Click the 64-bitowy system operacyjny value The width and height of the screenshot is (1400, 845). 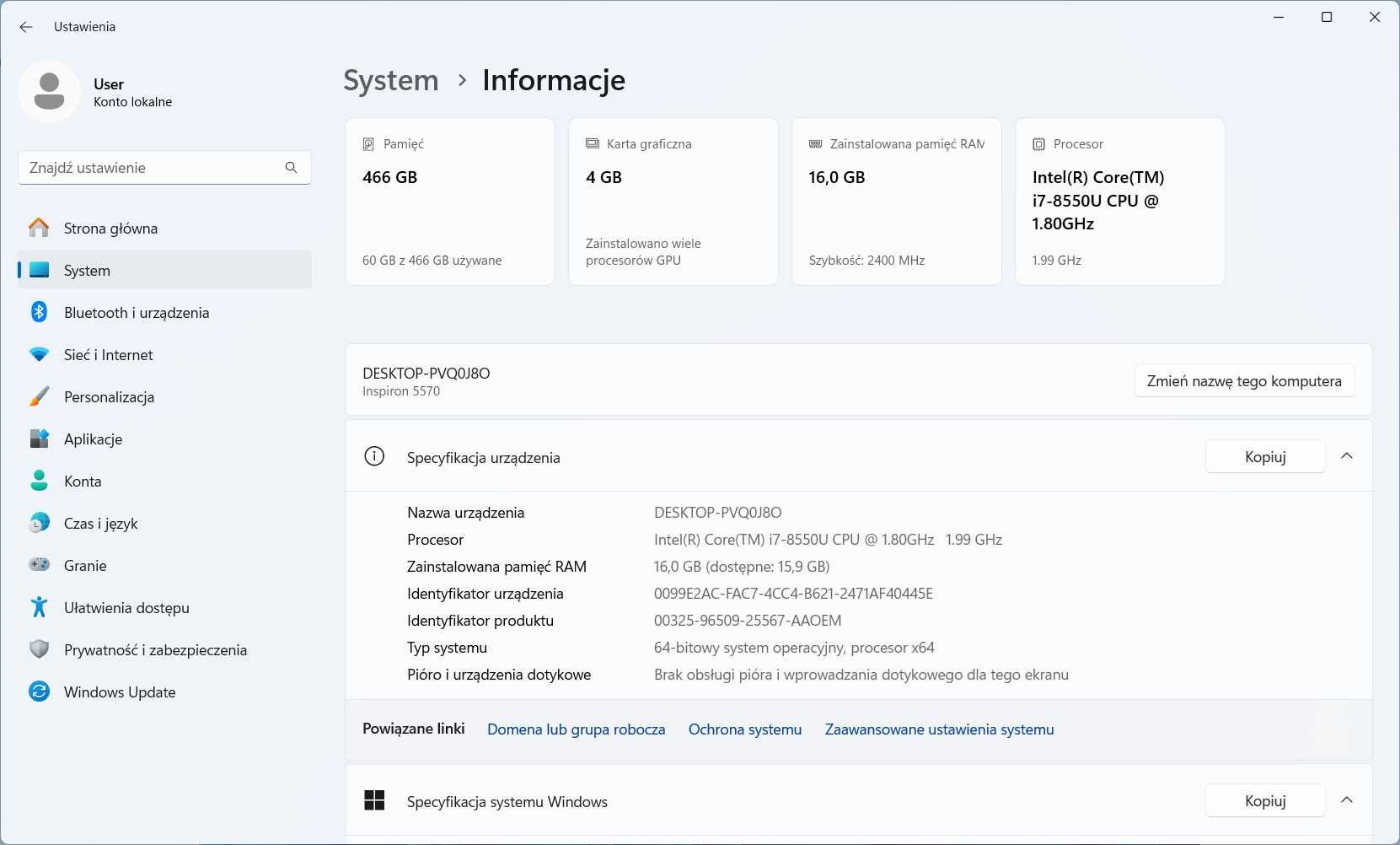coord(794,648)
